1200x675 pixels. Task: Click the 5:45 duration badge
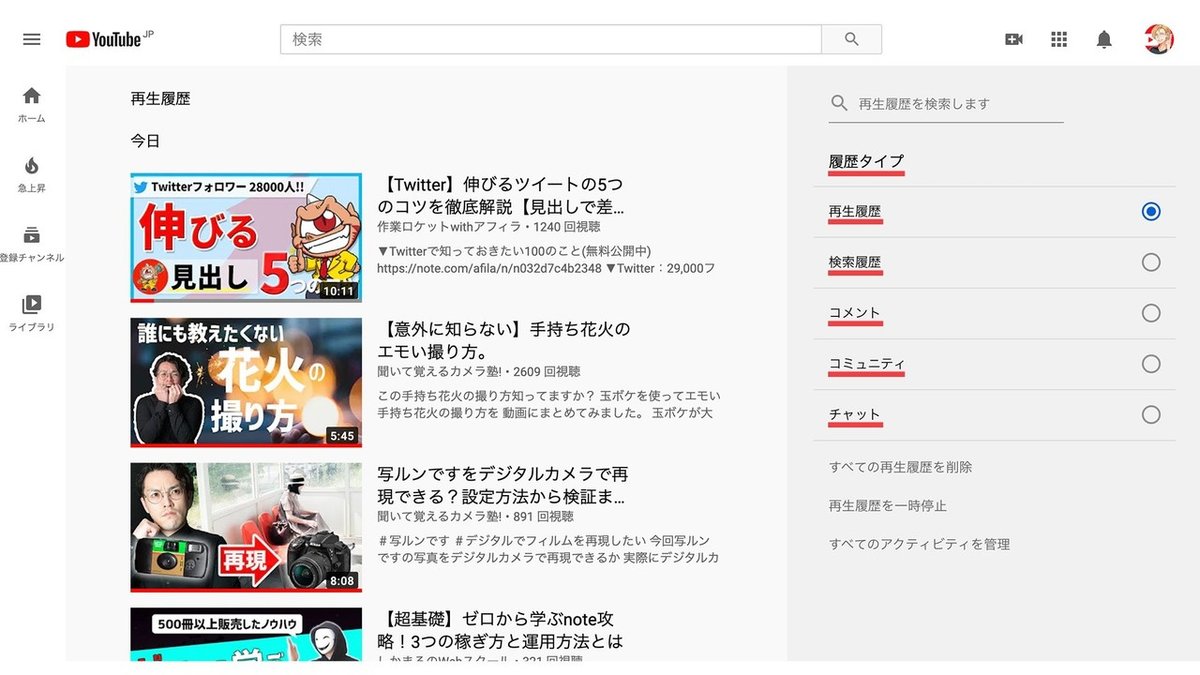(x=342, y=436)
